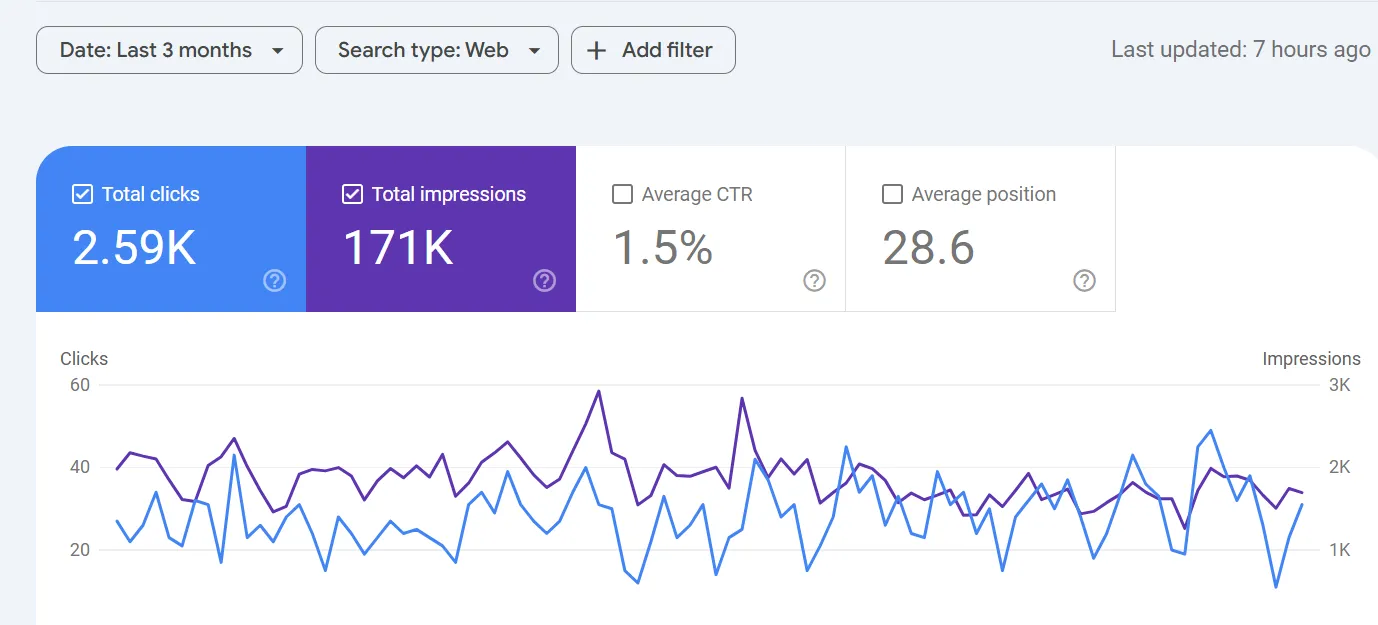Click the plus icon beside Add filter
Viewport: 1378px width, 625px height.
tap(597, 50)
